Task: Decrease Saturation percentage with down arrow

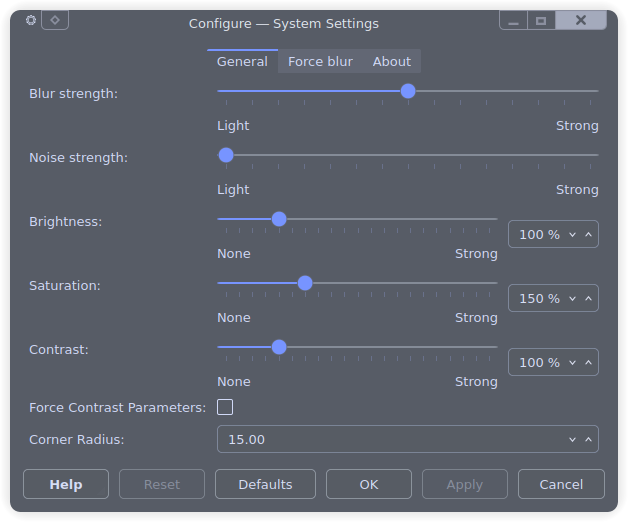Action: click(572, 298)
